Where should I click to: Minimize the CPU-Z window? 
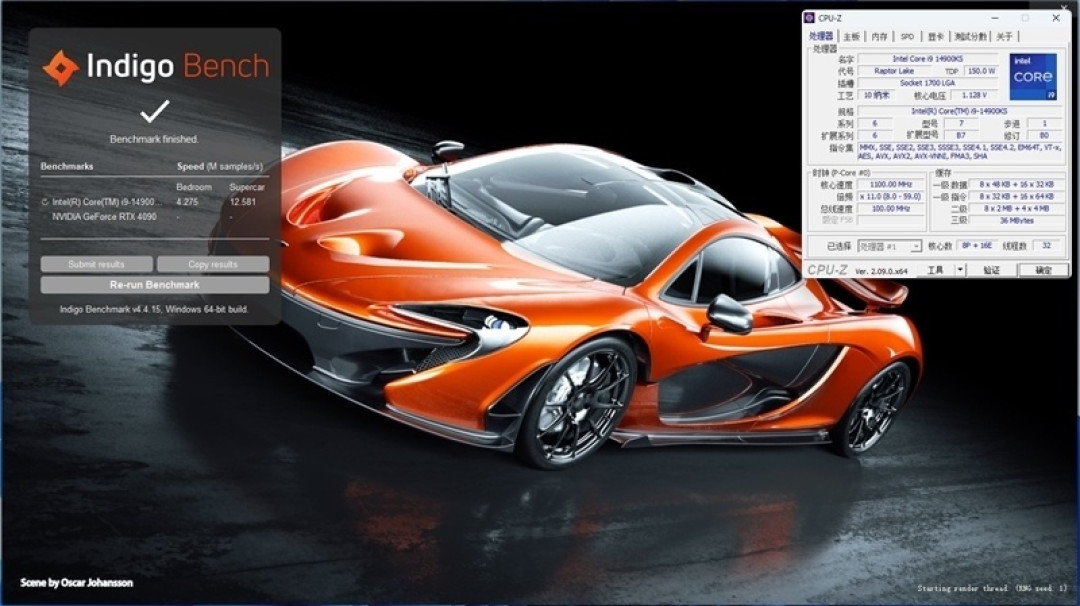click(x=995, y=18)
